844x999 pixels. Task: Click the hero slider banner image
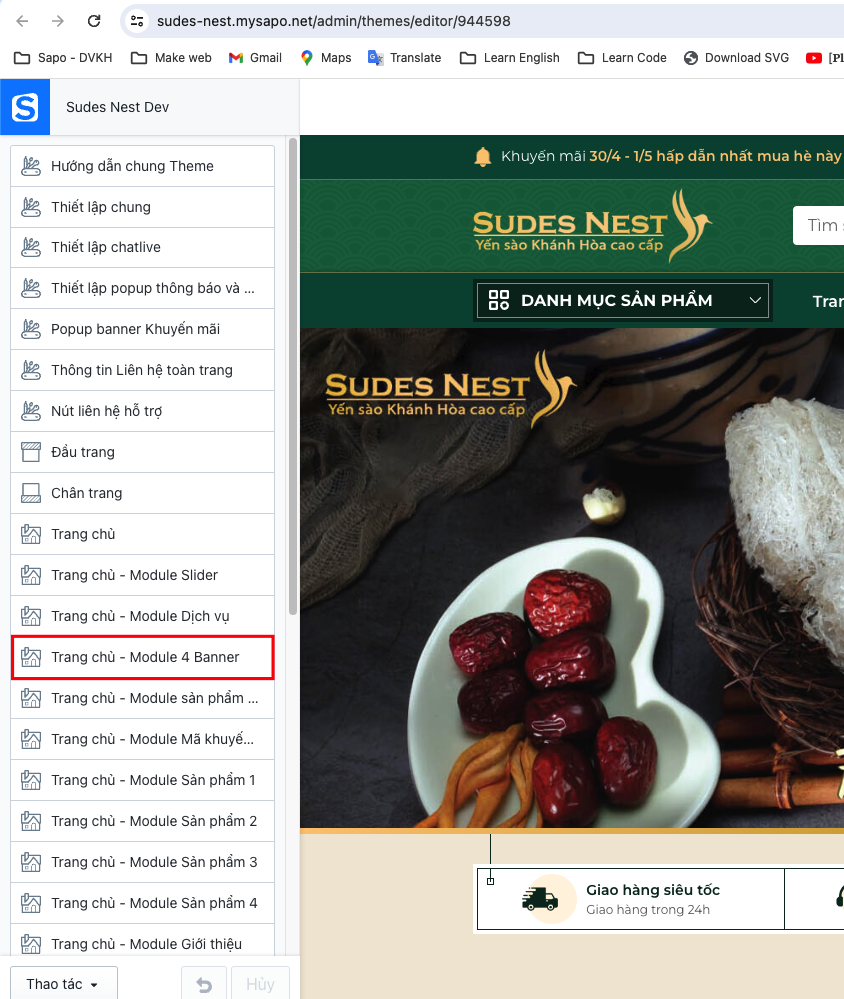pos(572,578)
